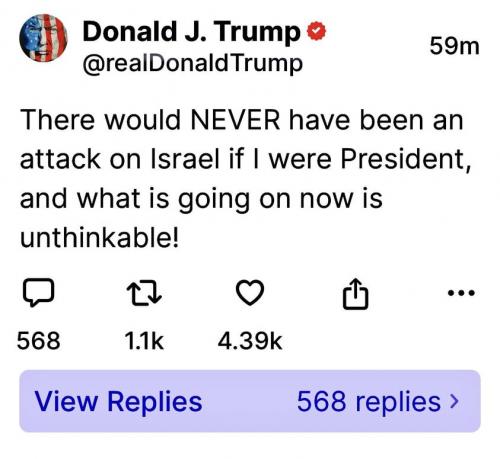The height and width of the screenshot is (459, 500).
Task: Click the word unthinkable! in post
Action: coord(99,238)
